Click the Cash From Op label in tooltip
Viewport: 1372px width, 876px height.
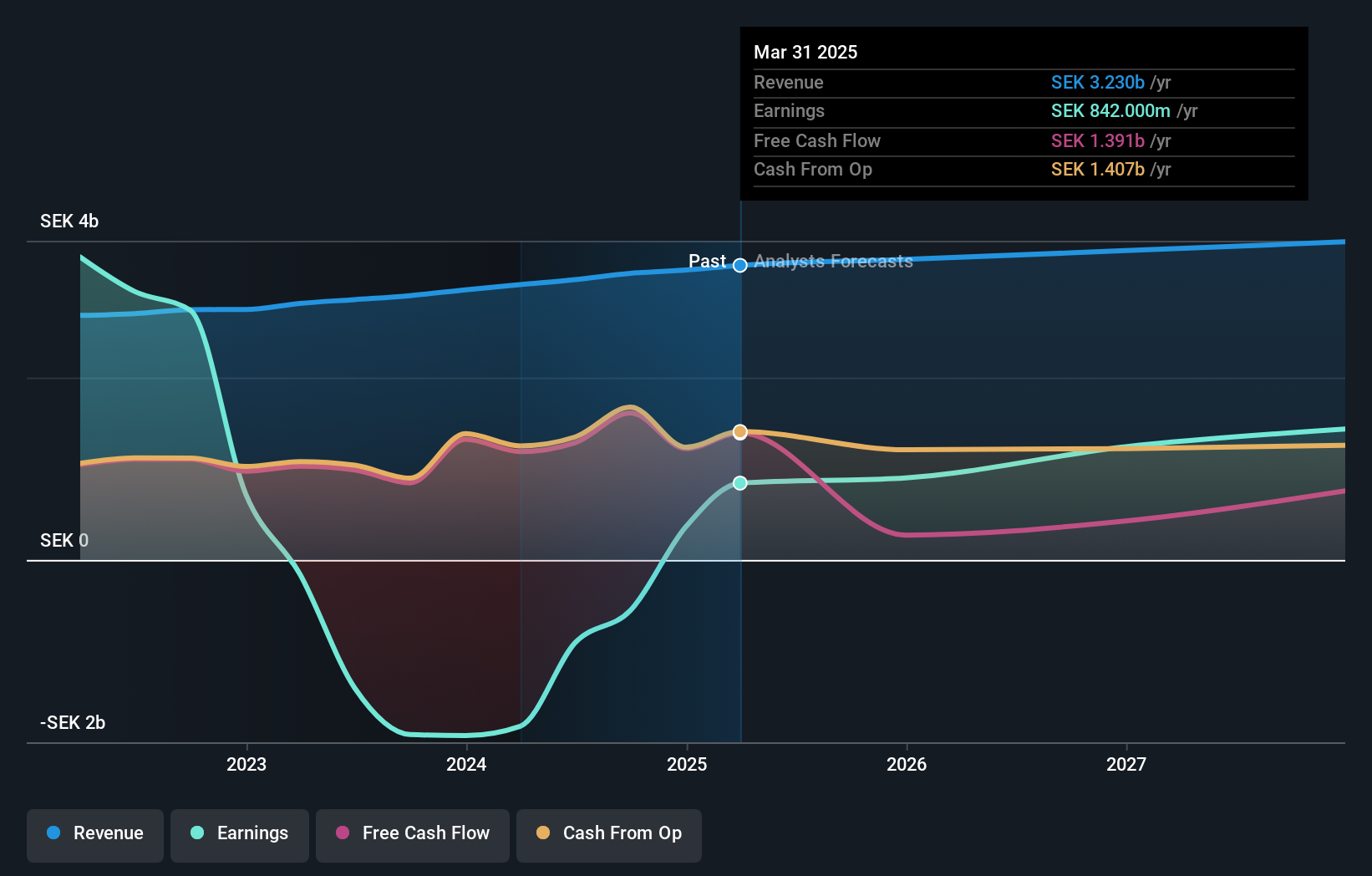point(813,170)
